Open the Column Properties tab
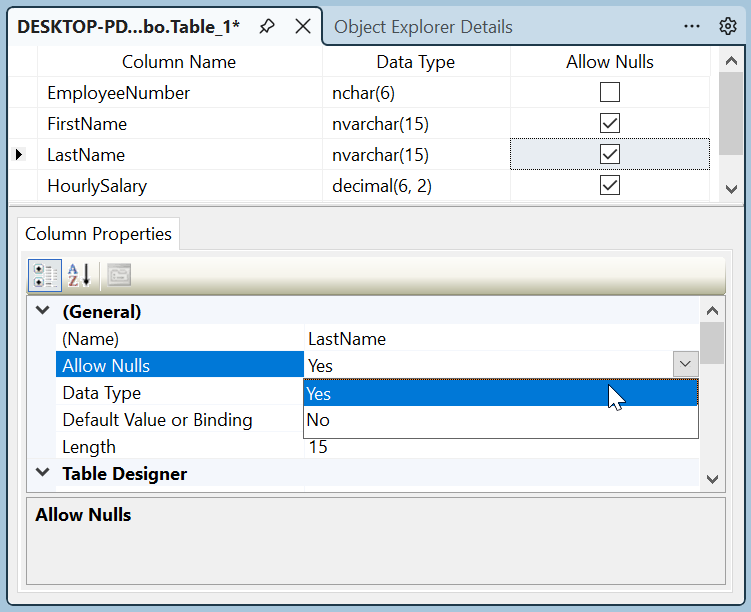751x612 pixels. pyautogui.click(x=98, y=234)
